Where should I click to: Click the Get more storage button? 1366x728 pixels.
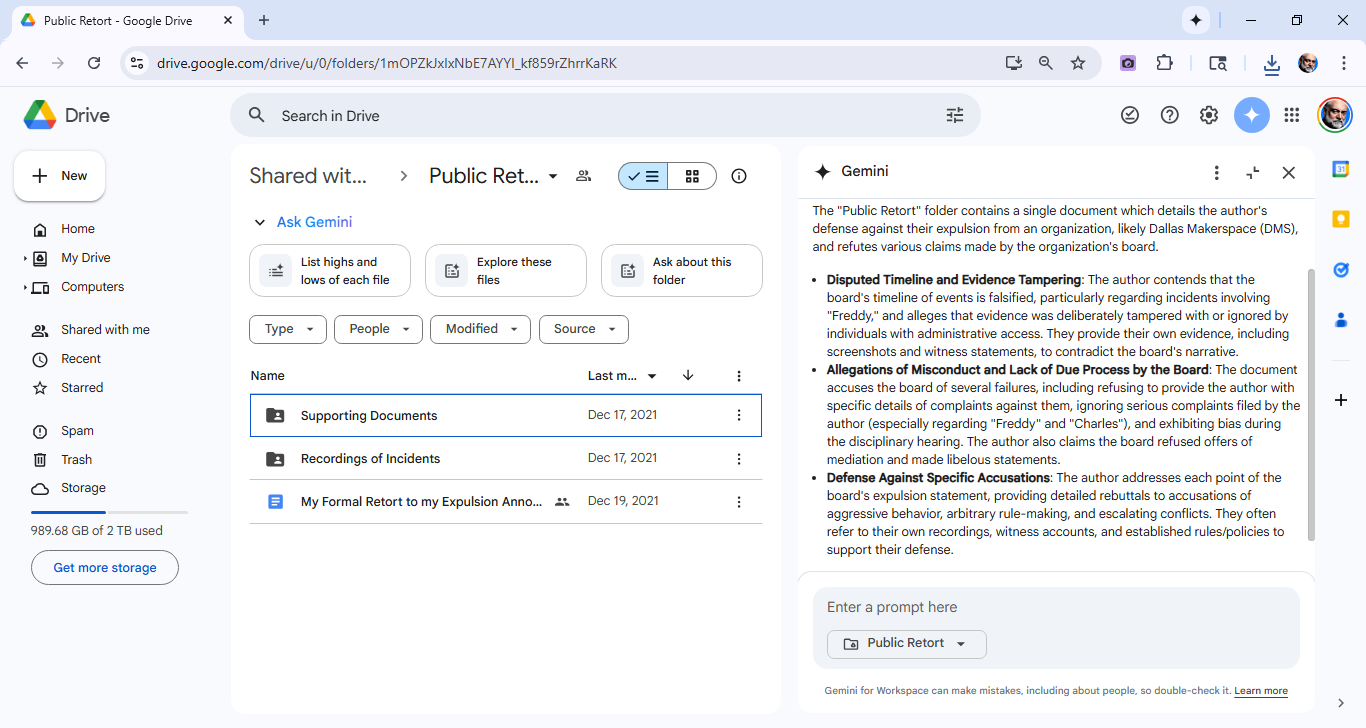click(x=105, y=568)
